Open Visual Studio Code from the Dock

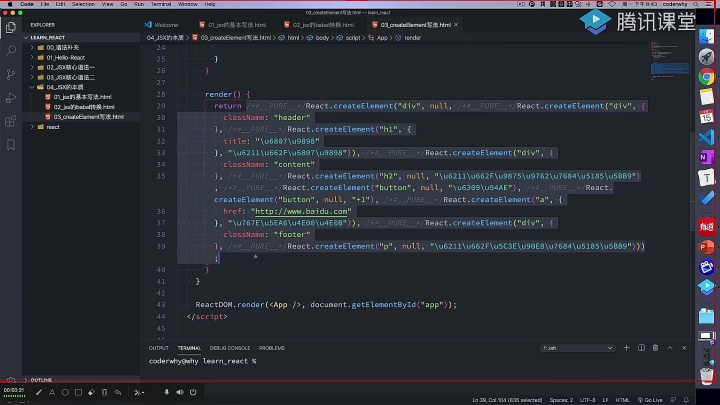pos(706,137)
